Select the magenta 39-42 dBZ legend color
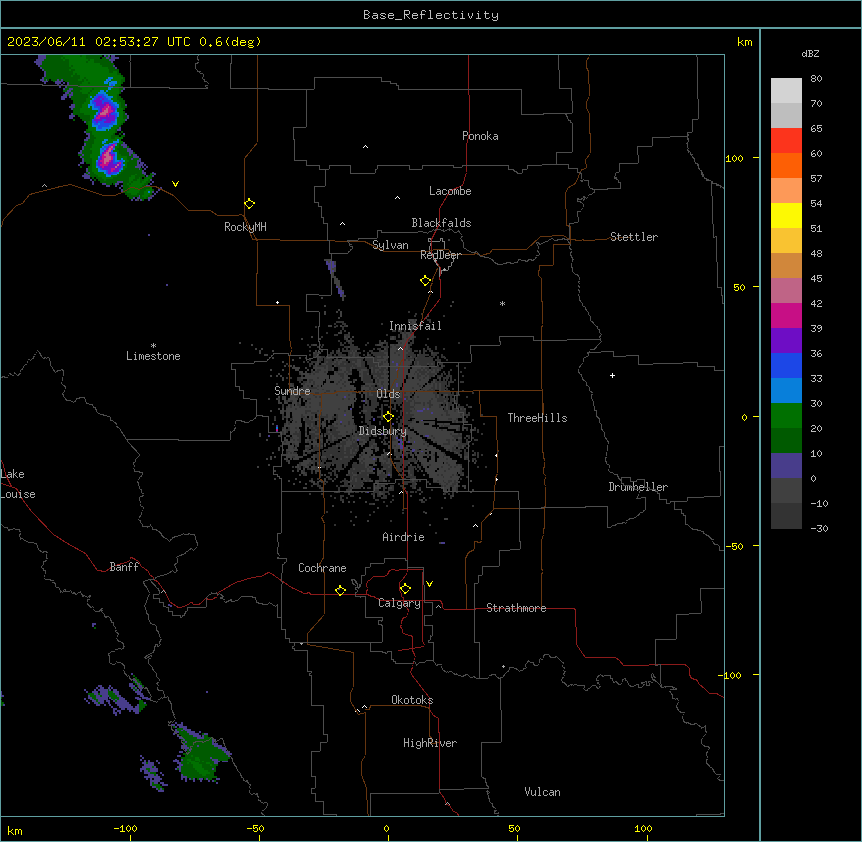Viewport: 862px width, 842px height. tap(786, 315)
